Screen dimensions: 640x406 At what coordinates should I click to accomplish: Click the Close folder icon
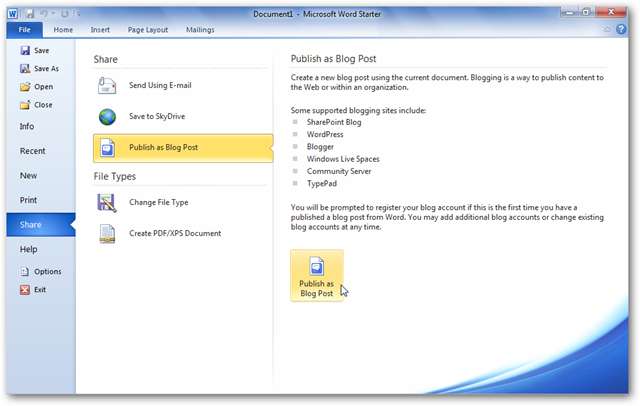coord(25,105)
